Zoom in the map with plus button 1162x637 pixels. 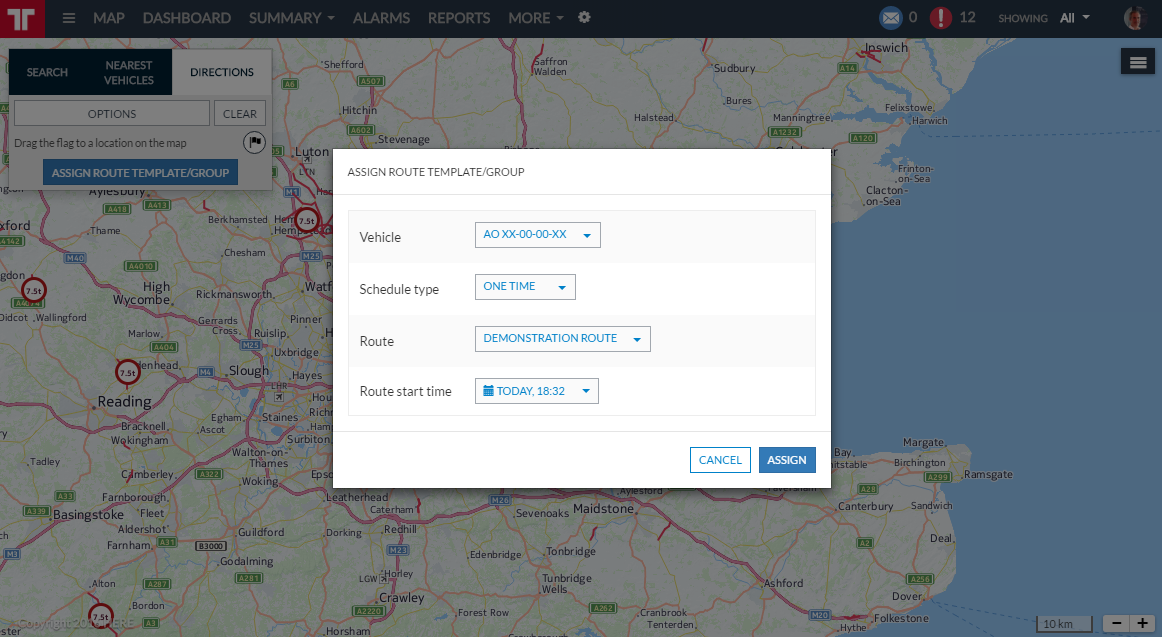coord(1142,623)
